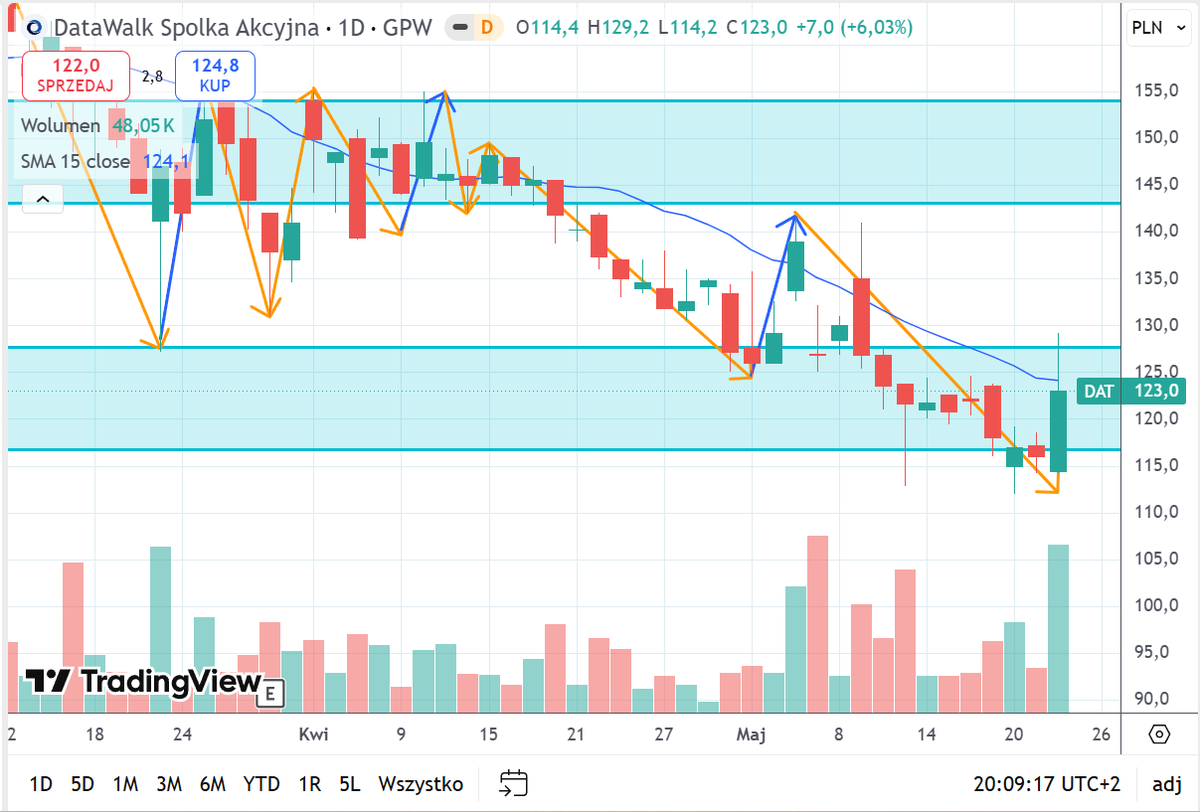Select the 1D time range
This screenshot has width=1200, height=812.
pyautogui.click(x=41, y=783)
